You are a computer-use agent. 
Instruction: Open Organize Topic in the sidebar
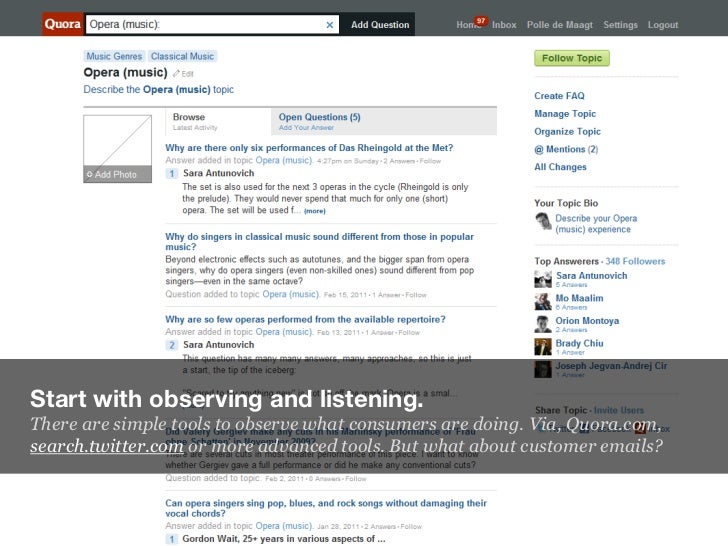(x=567, y=131)
